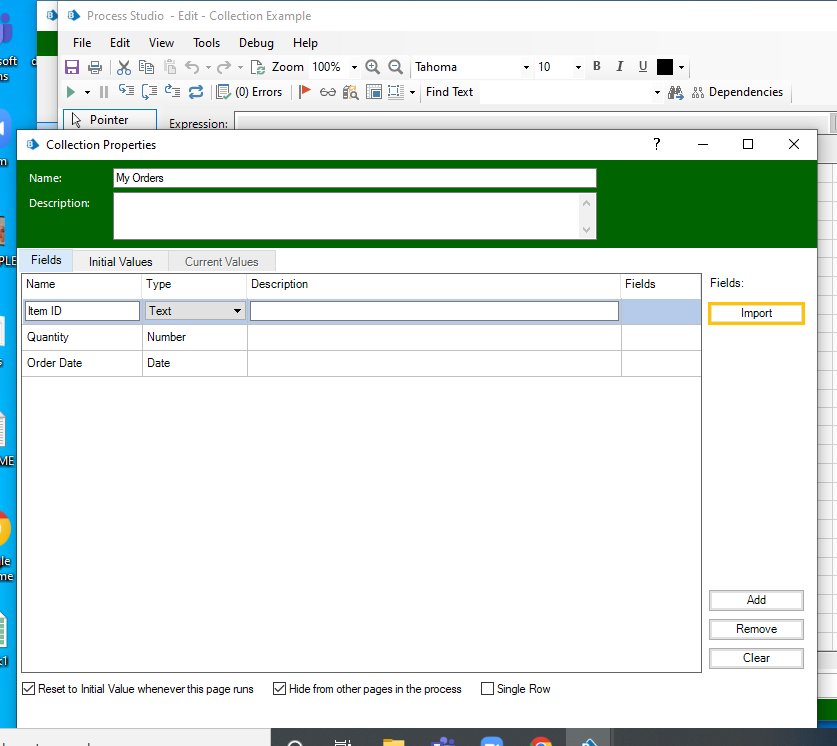Click the Cut scissors icon
This screenshot has width=837, height=746.
pos(124,67)
